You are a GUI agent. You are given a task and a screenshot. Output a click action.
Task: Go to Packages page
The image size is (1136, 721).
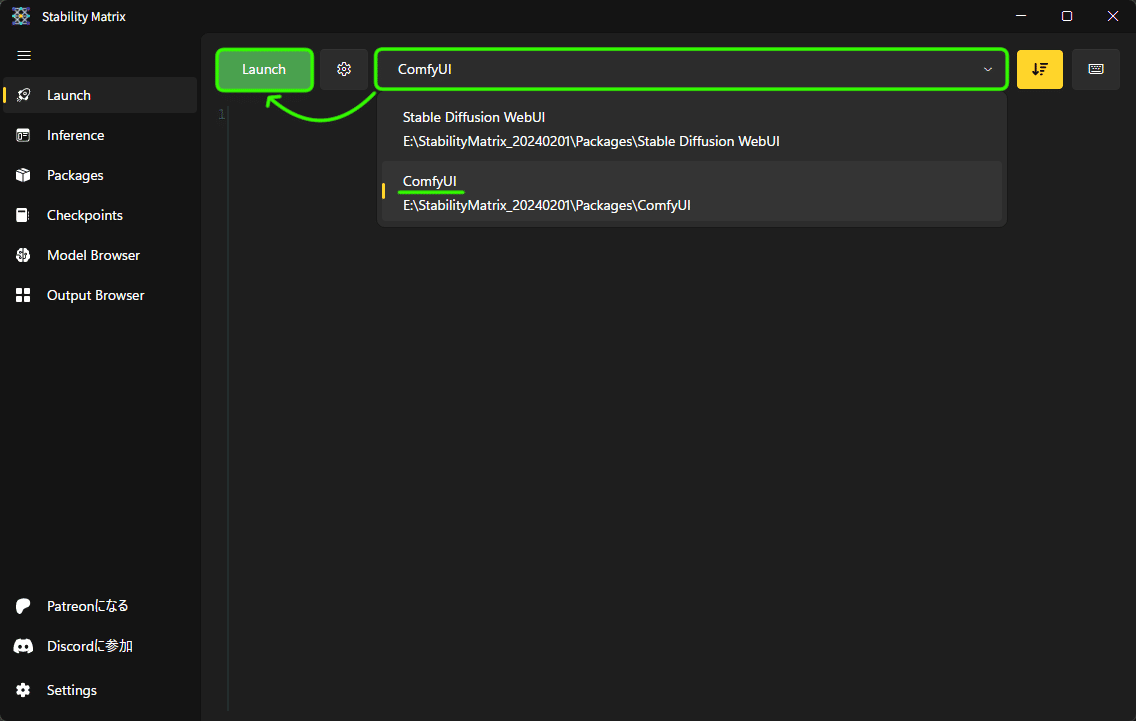click(100, 175)
